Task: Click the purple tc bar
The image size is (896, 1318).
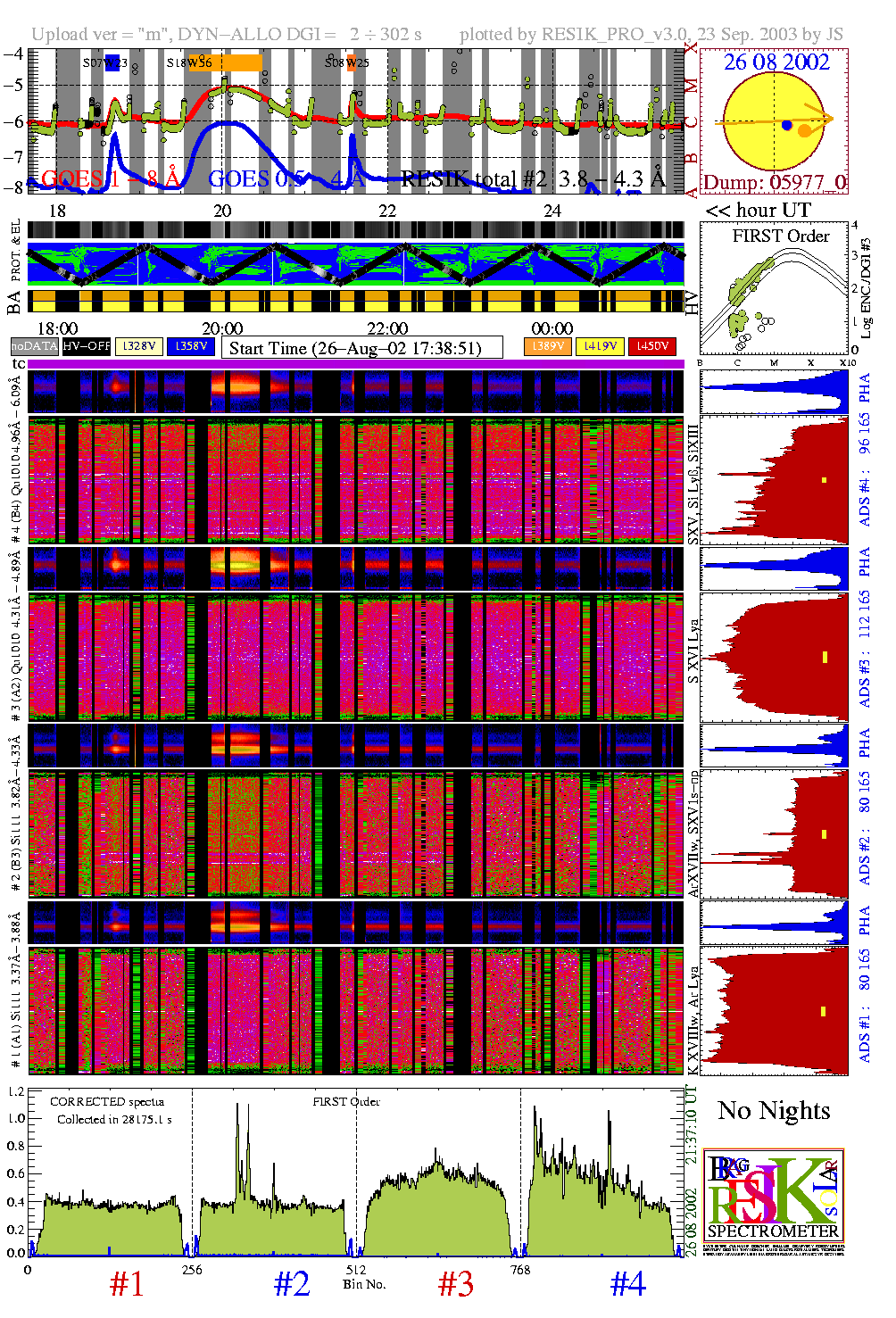Action: pos(356,364)
